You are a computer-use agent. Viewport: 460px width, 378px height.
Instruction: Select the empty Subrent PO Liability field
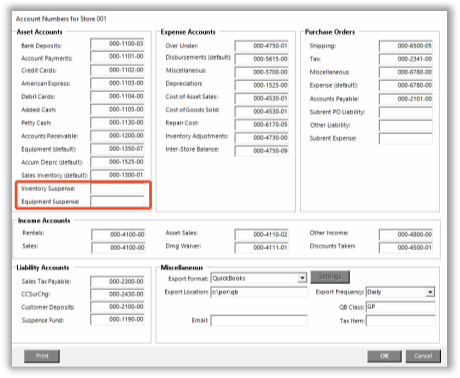point(406,112)
